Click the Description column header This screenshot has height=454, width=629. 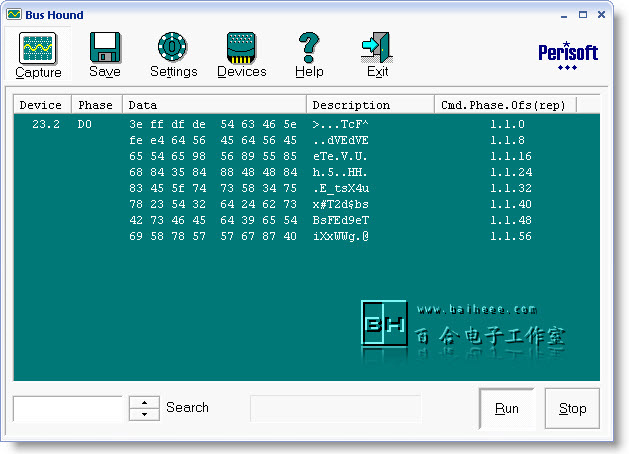coord(370,105)
